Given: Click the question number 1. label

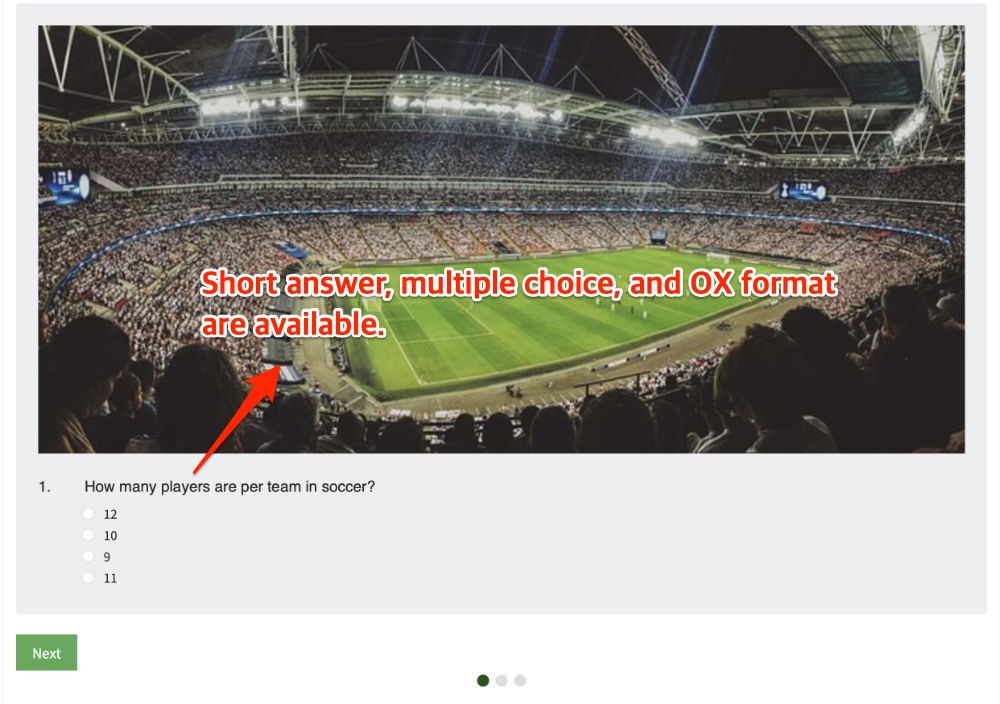Looking at the screenshot, I should (44, 487).
